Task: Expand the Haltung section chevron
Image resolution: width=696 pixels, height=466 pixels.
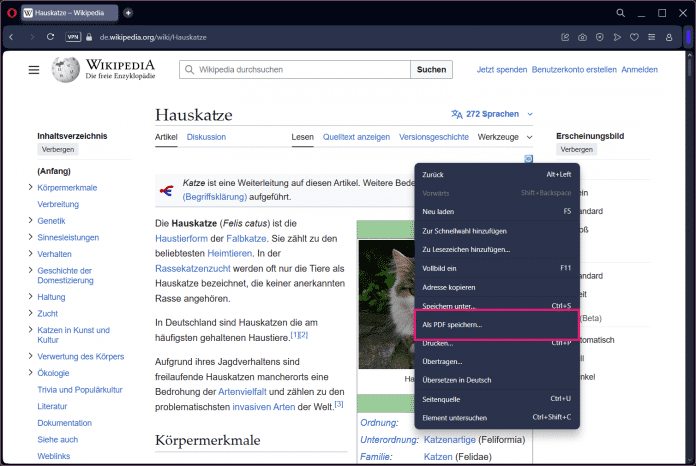Action: pyautogui.click(x=31, y=296)
